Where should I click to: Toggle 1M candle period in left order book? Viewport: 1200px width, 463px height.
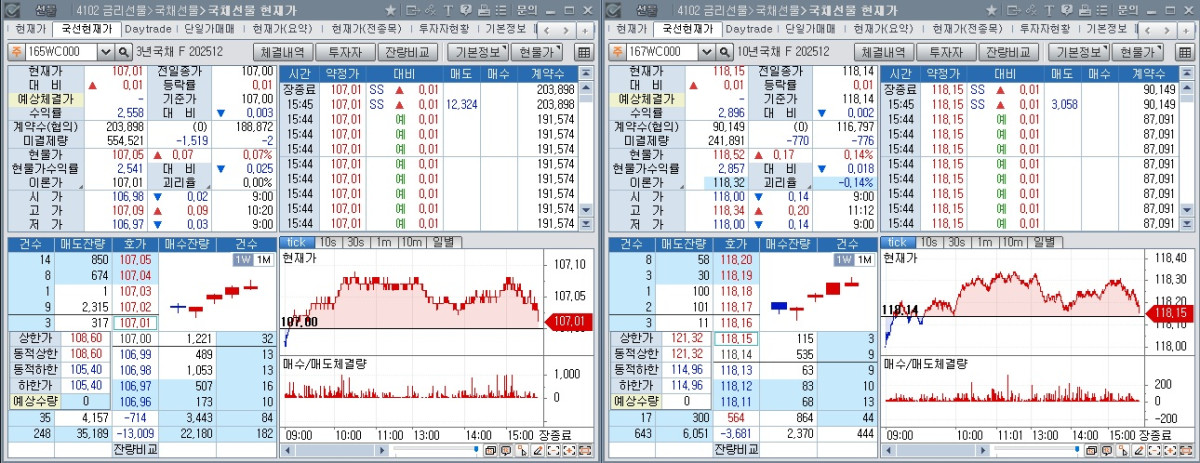(263, 260)
